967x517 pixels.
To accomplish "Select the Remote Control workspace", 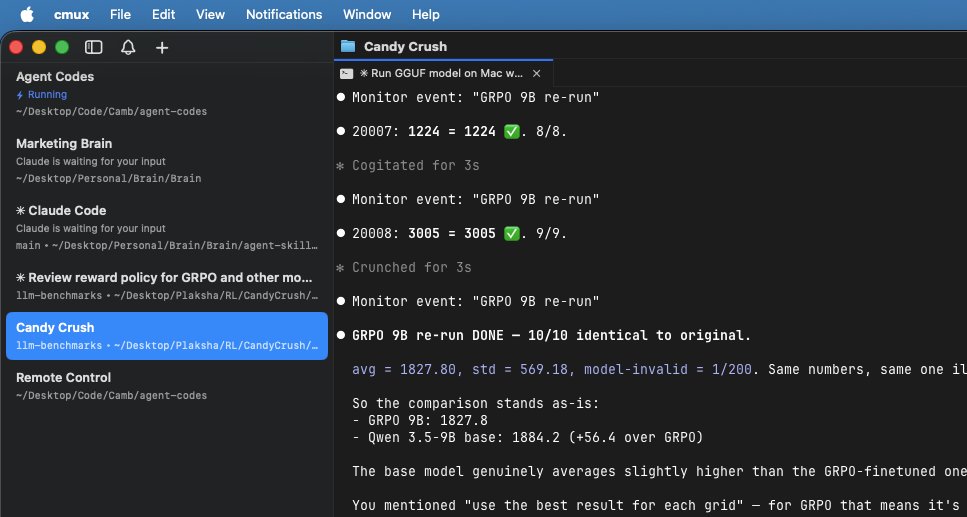I will click(x=167, y=386).
